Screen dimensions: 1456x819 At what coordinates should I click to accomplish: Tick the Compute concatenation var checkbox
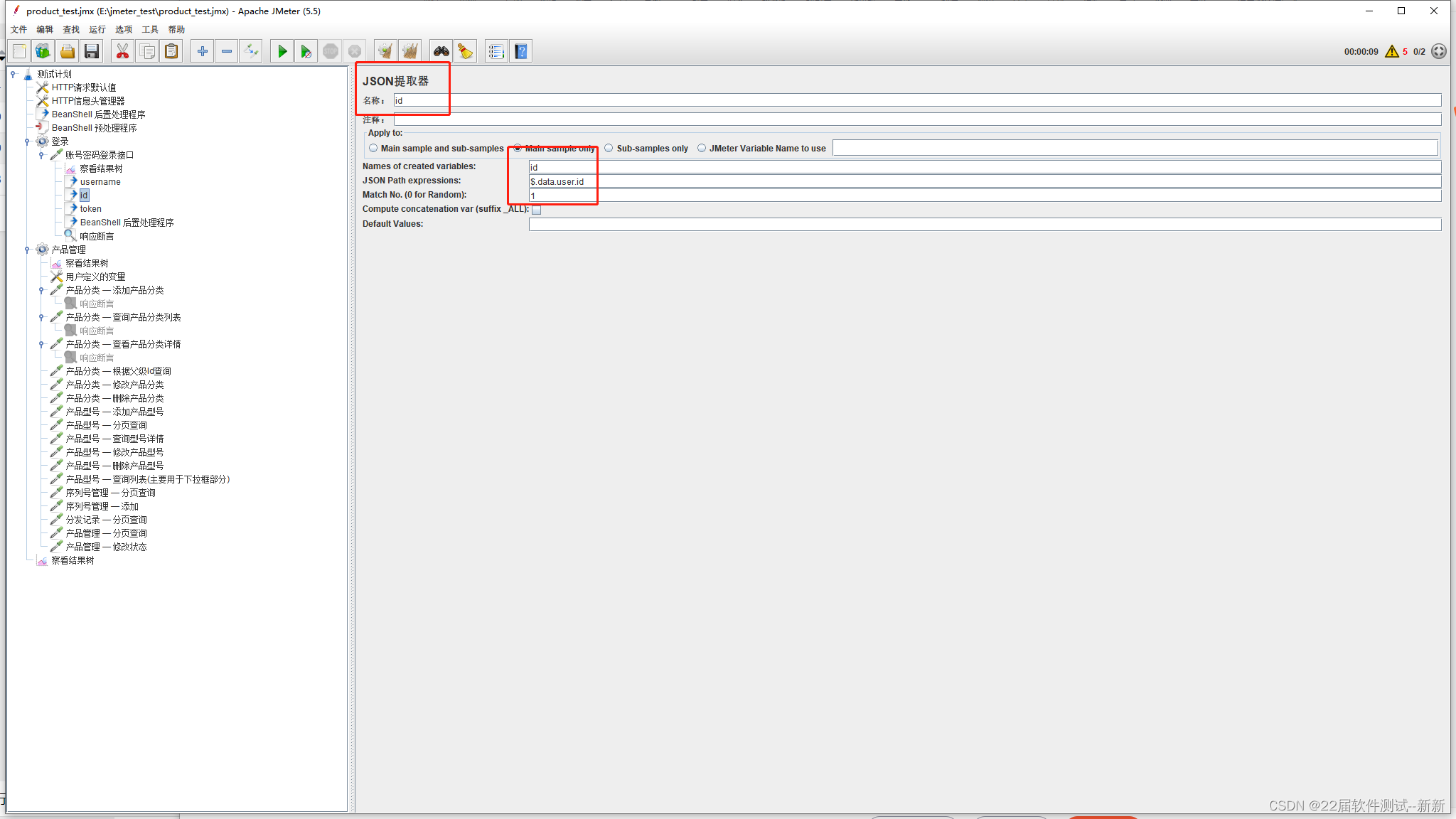537,210
